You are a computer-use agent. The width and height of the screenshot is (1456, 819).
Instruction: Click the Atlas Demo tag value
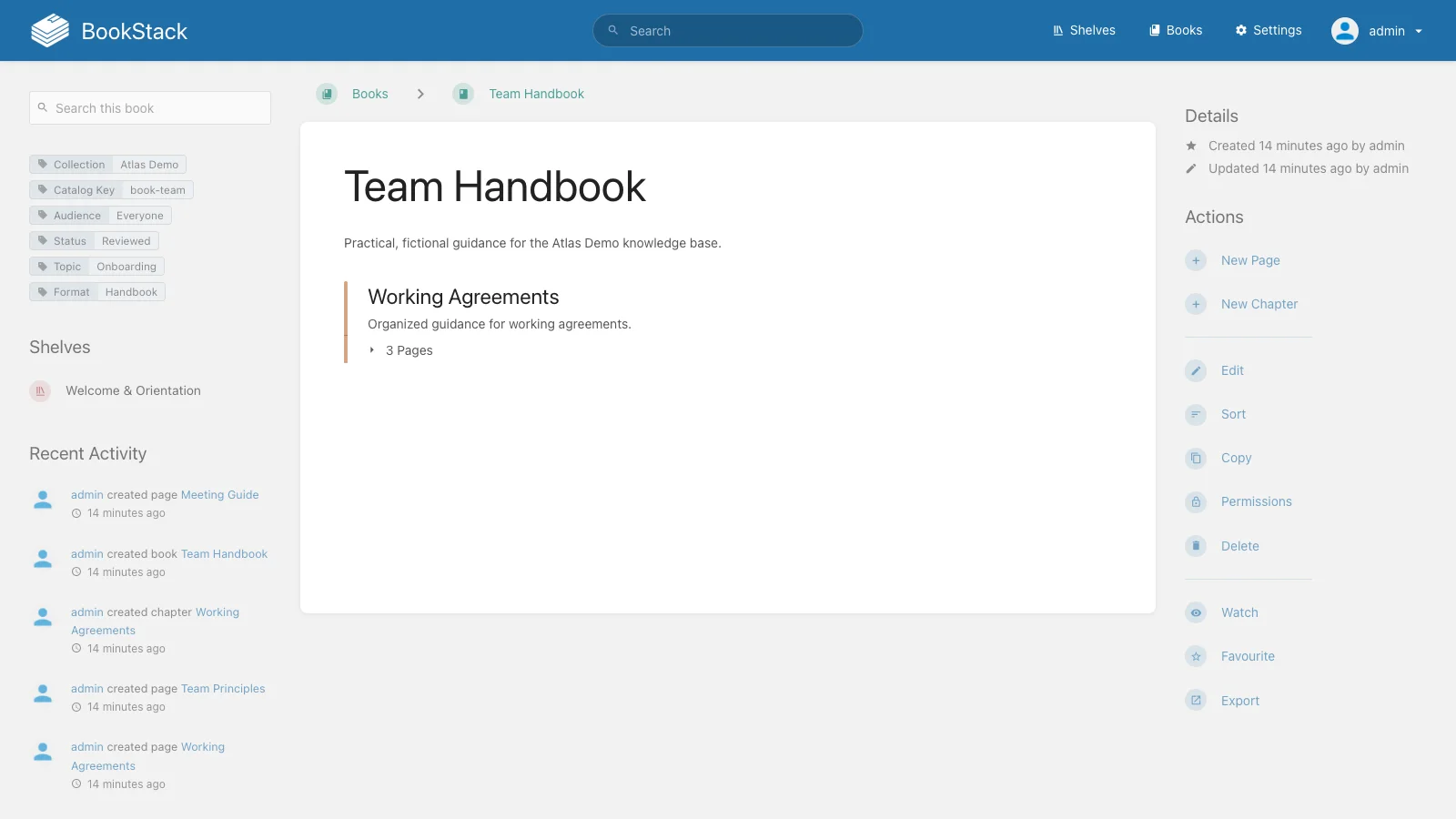point(149,165)
